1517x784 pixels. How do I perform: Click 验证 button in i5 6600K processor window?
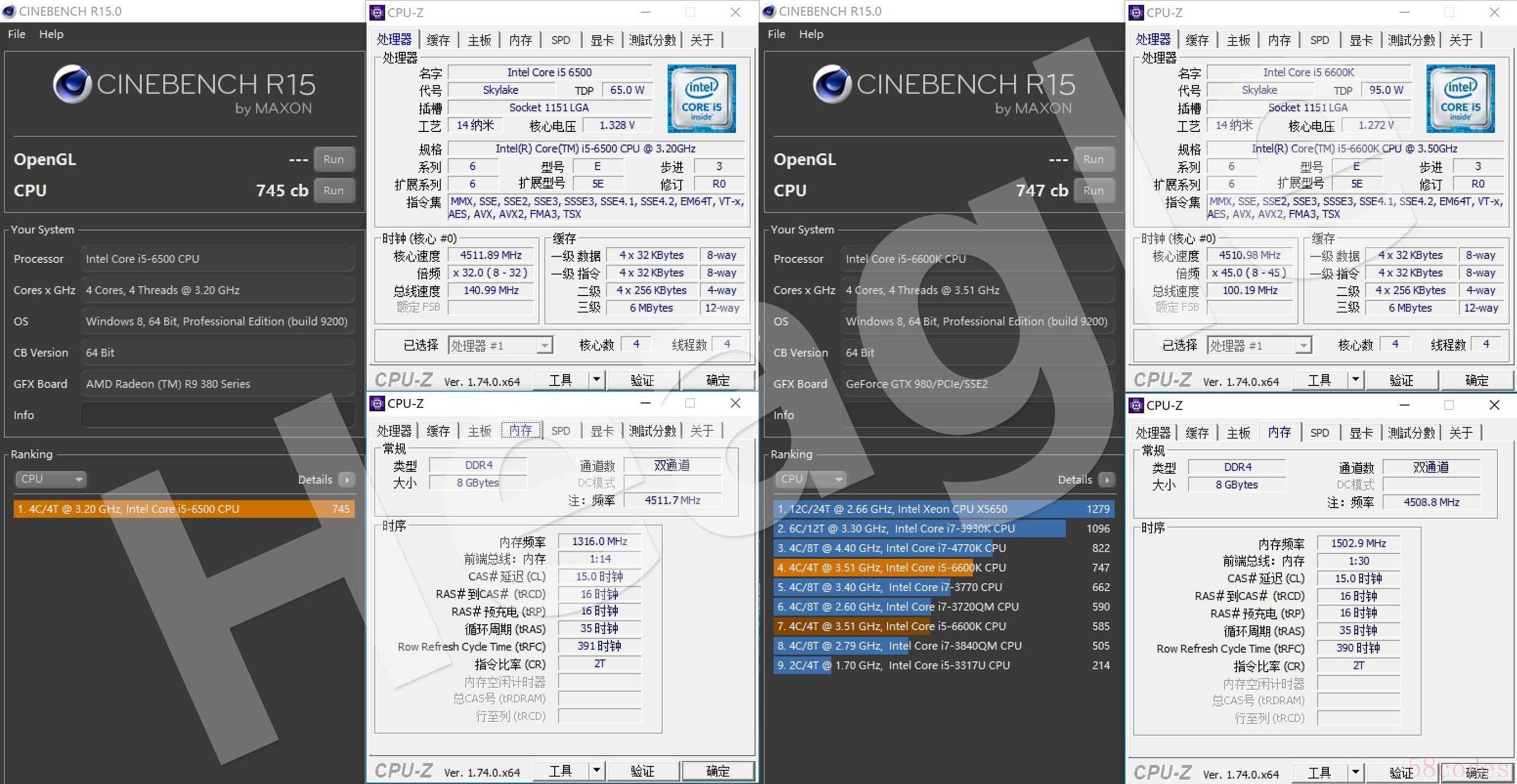click(x=1401, y=380)
